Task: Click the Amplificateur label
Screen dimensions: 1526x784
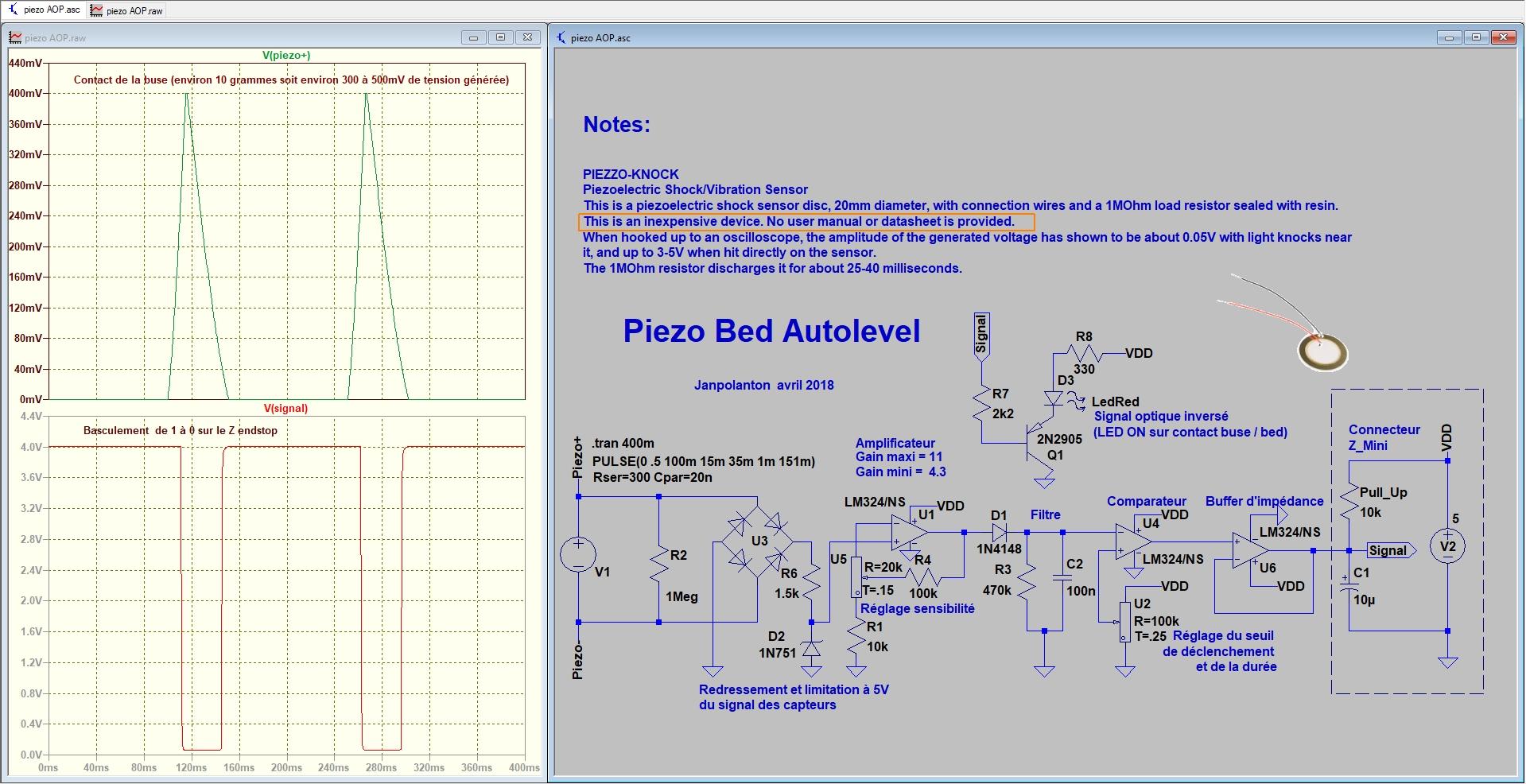Action: (895, 443)
